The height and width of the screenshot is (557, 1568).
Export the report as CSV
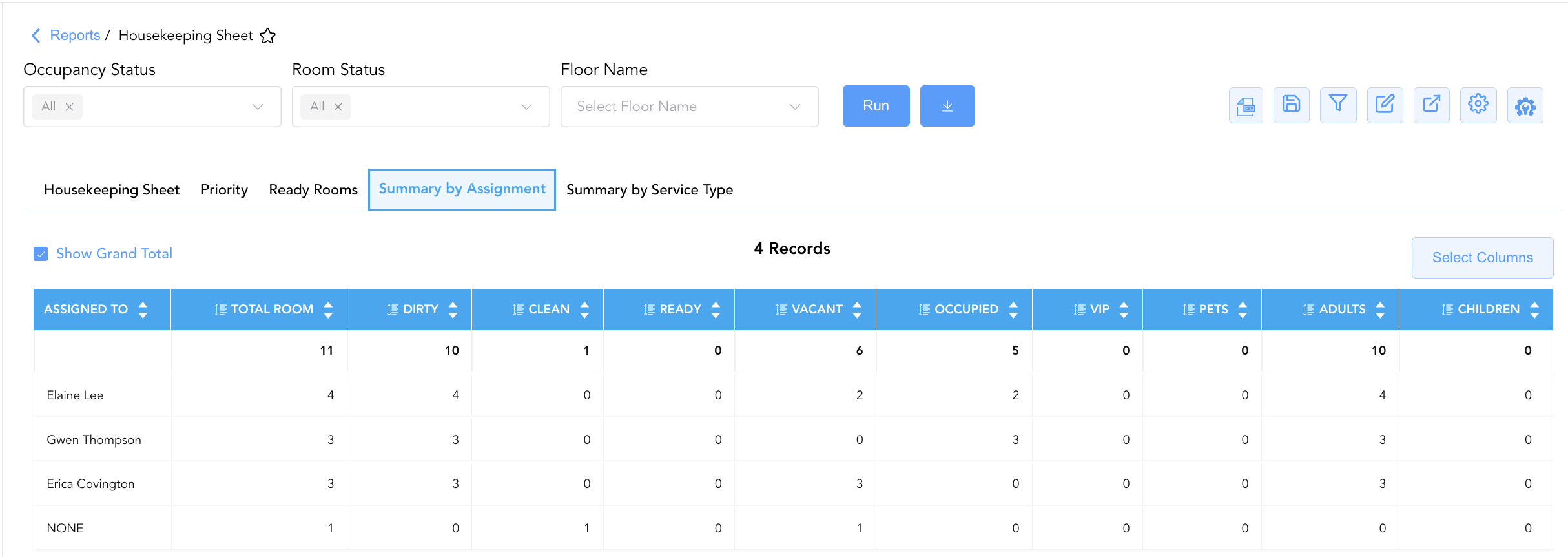tap(1246, 105)
